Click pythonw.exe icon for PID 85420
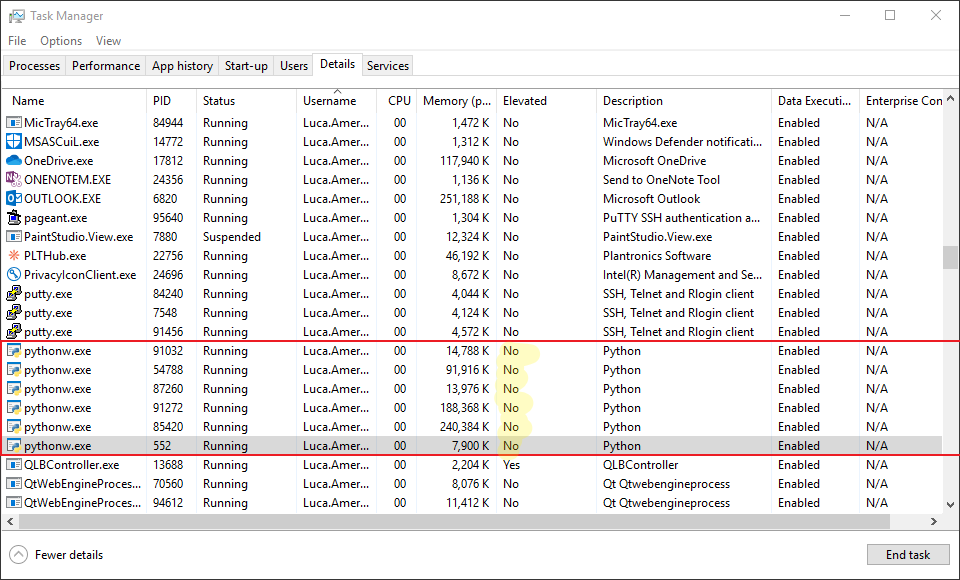 point(13,427)
